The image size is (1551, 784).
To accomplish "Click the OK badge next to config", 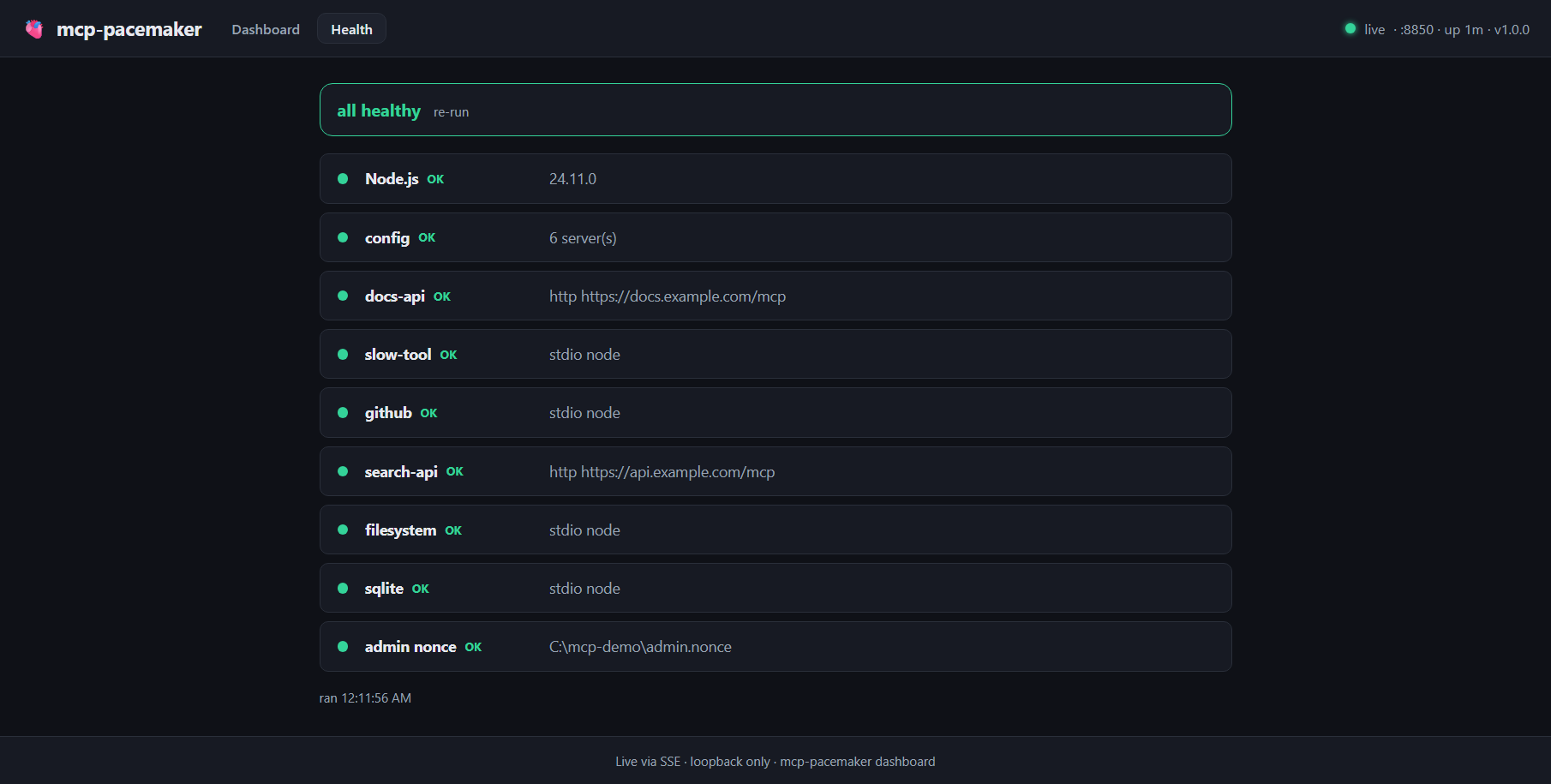I will click(427, 238).
